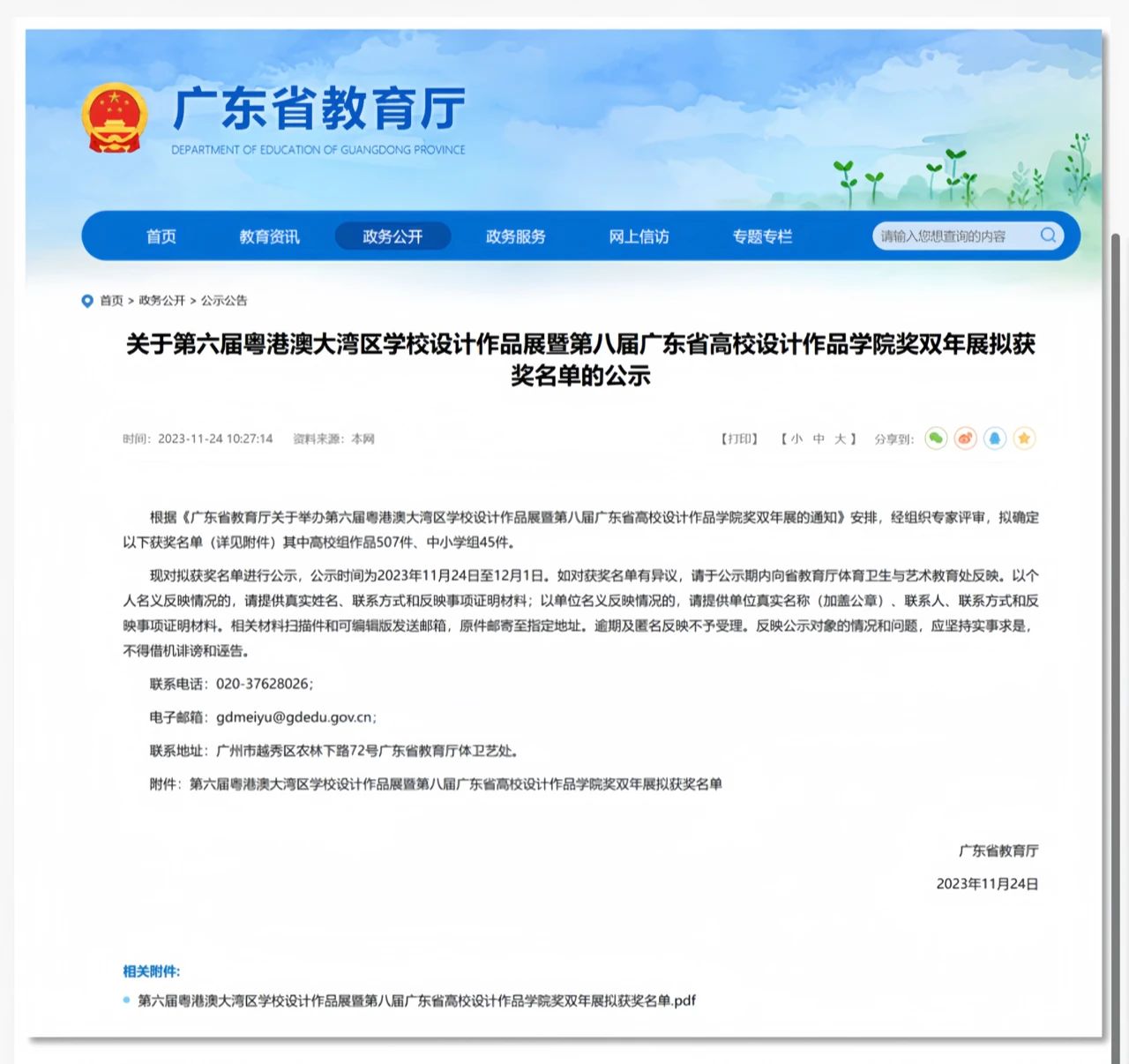
Task: Open the 教育资讯 navigation tab
Action: click(269, 236)
